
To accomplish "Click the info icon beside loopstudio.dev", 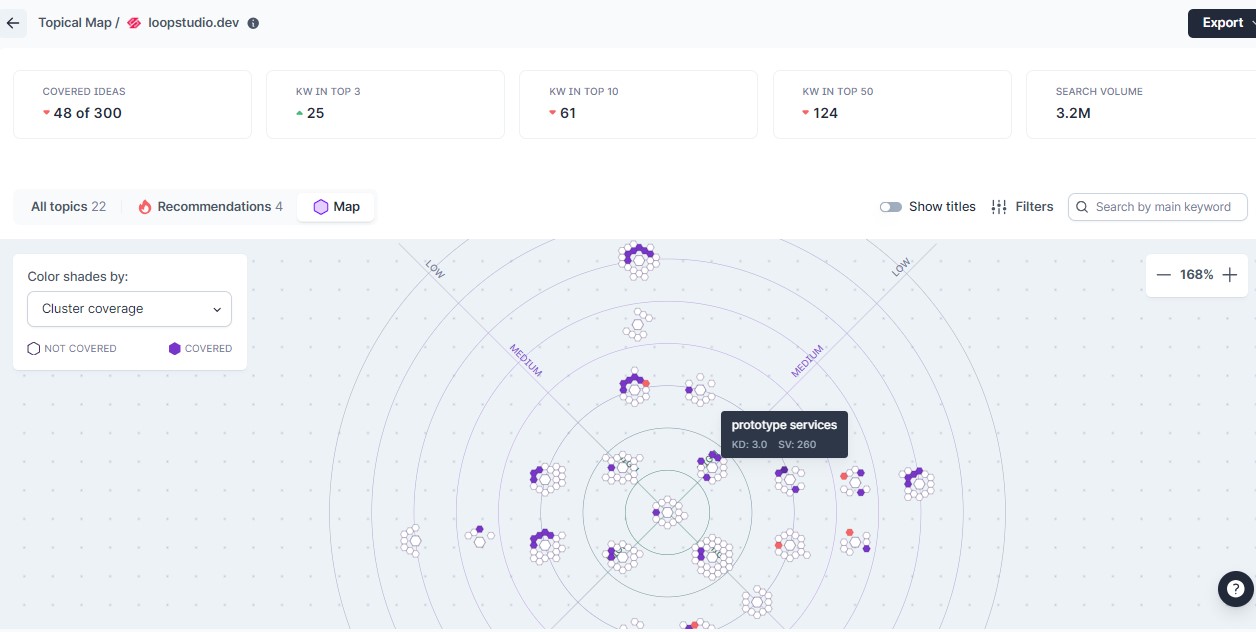I will 253,23.
